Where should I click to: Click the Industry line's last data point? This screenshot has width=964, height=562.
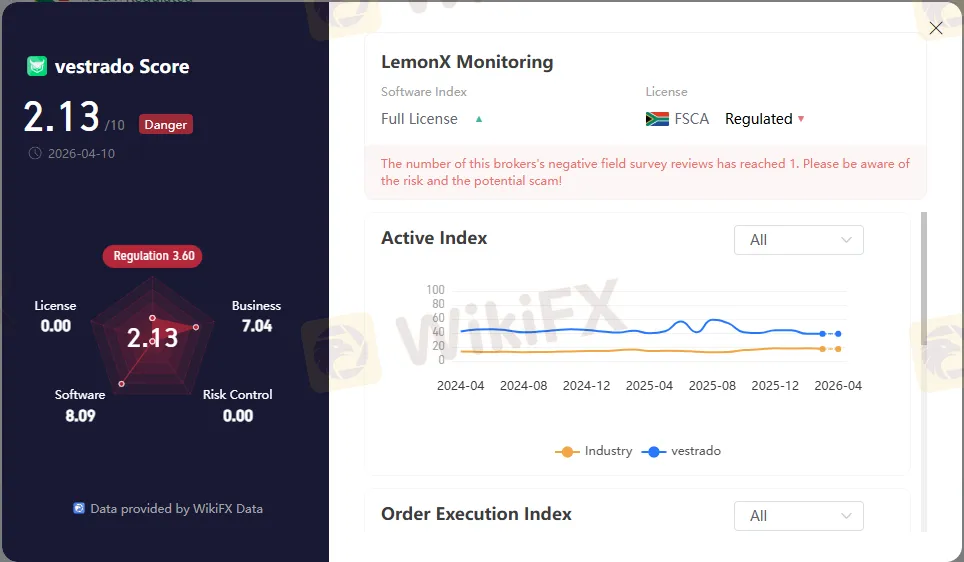click(838, 349)
